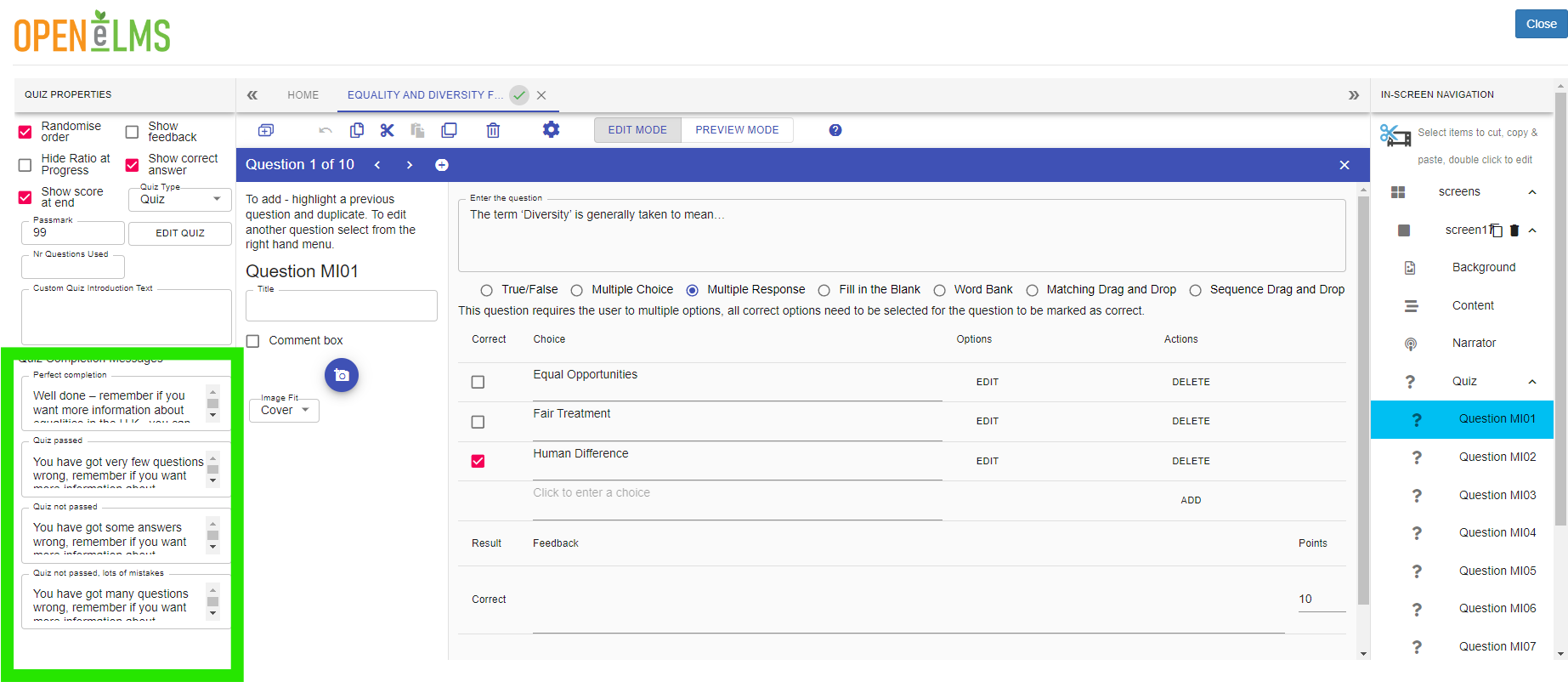Enable the Show feedback checkbox
Image resolution: width=1568 pixels, height=682 pixels.
tap(132, 132)
